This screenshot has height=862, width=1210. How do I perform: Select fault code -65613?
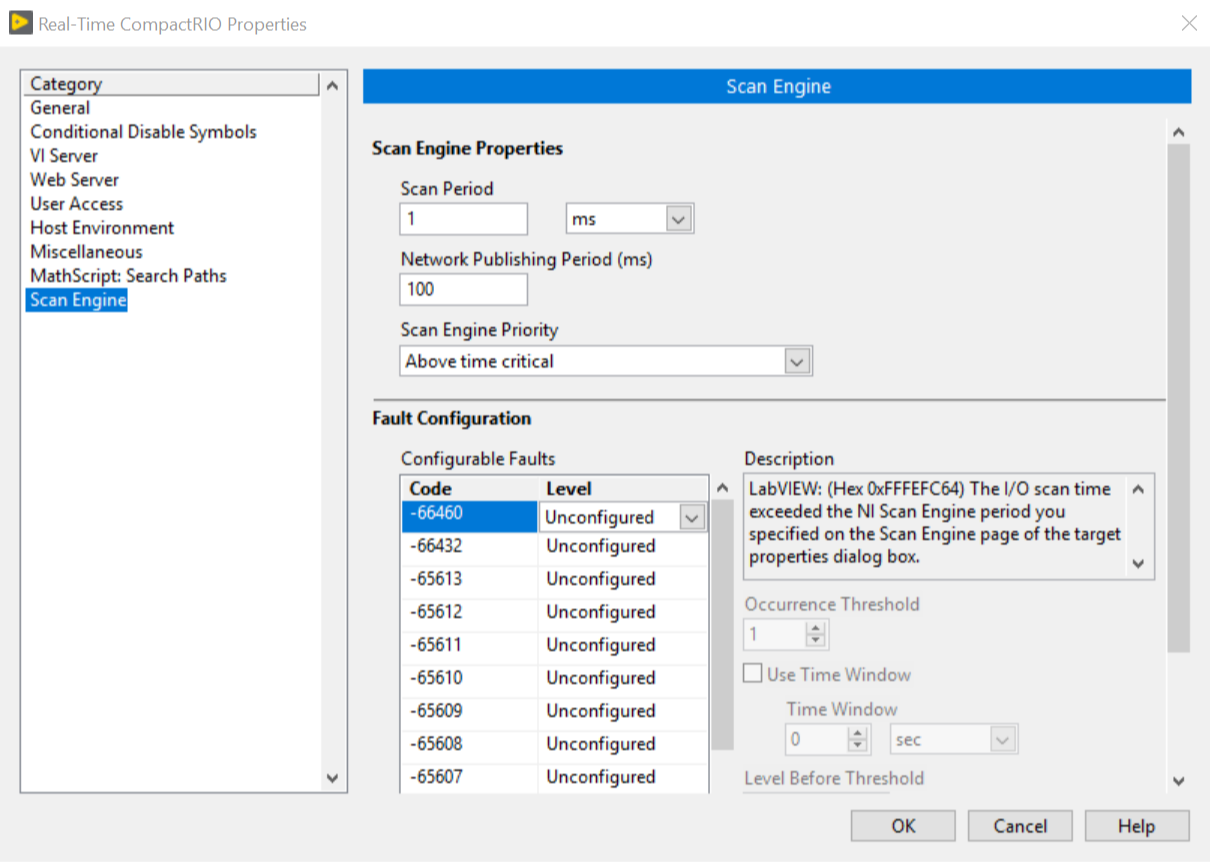[x=469, y=579]
